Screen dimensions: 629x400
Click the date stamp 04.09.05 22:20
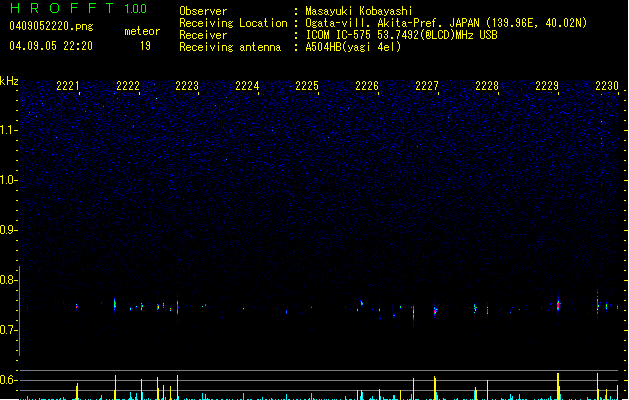point(51,46)
